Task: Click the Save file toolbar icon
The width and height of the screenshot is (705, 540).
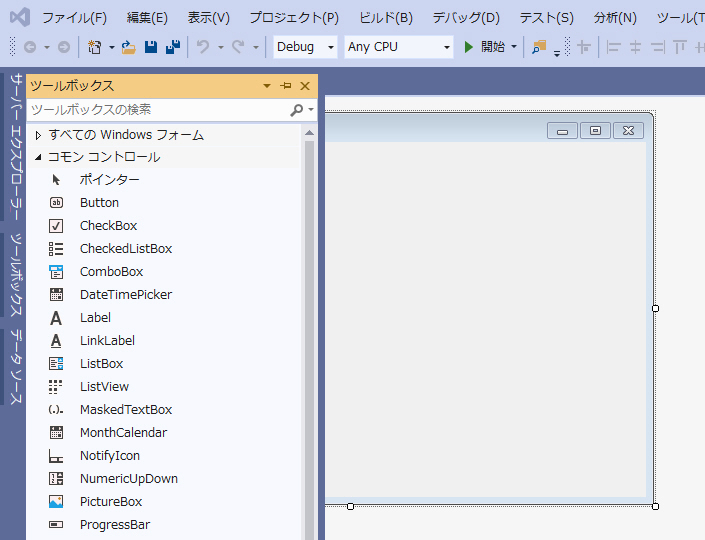Action: pyautogui.click(x=151, y=47)
